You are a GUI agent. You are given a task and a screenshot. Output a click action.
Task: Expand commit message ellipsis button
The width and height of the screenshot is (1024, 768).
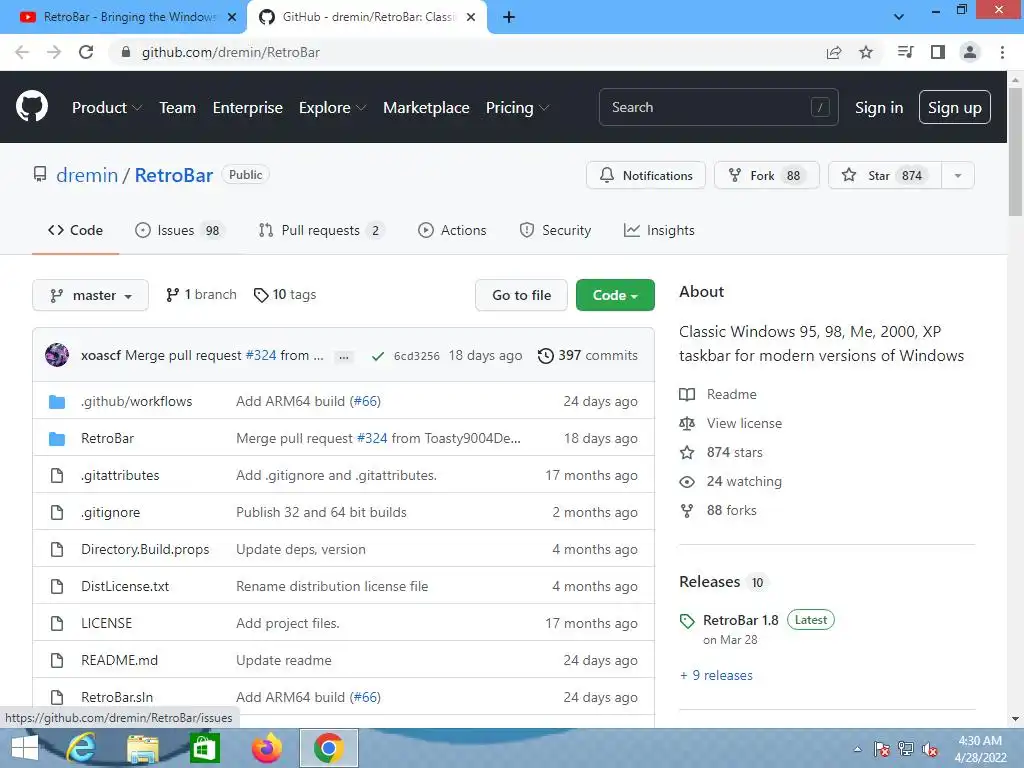344,357
